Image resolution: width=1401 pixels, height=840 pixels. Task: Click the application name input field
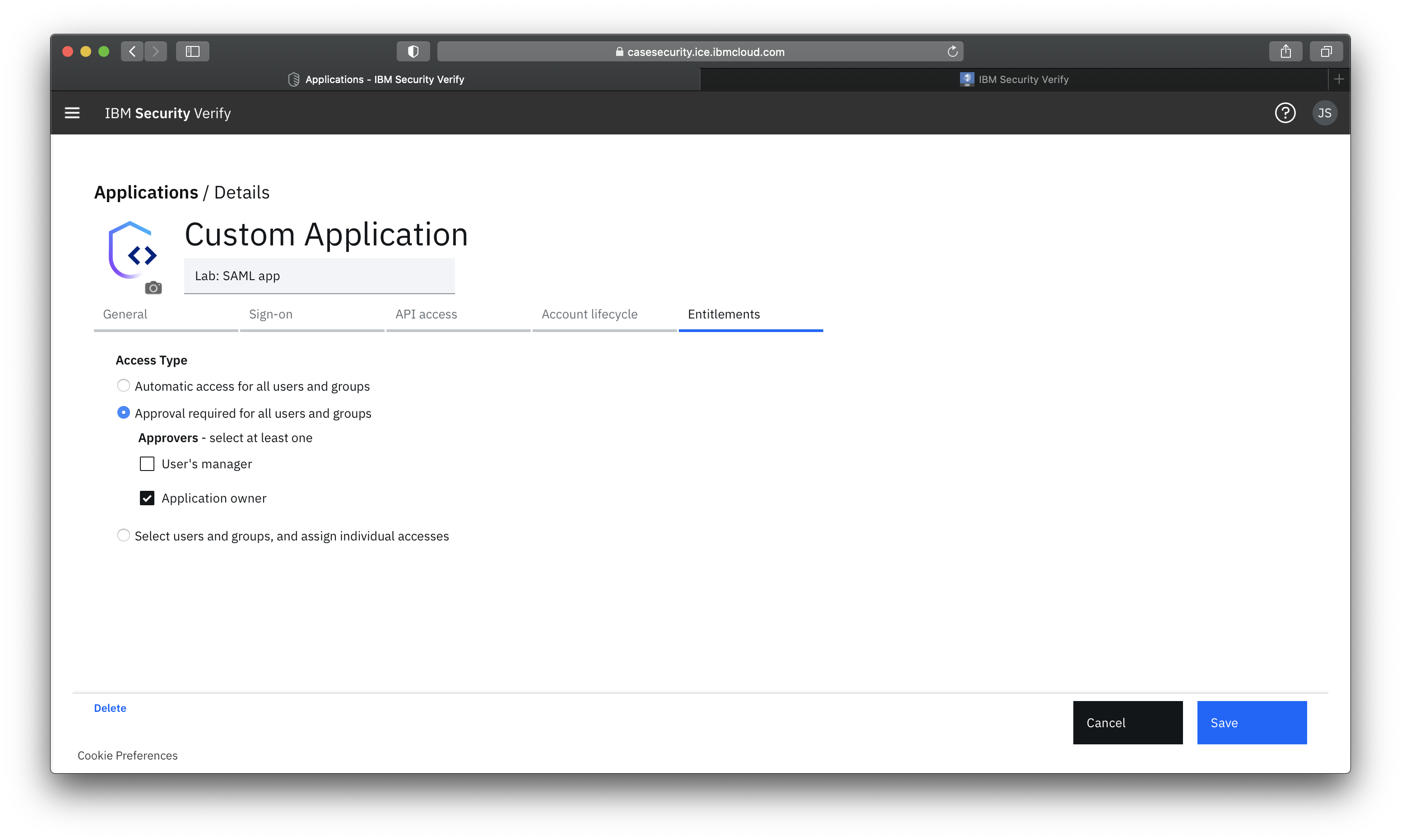click(319, 275)
